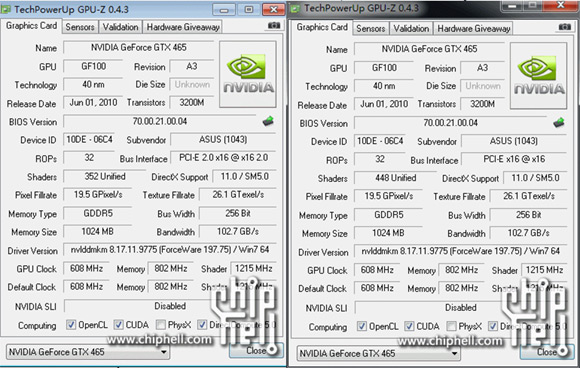580x368 pixels.
Task: Click GDDR5 memory type in right window
Action: click(x=388, y=215)
